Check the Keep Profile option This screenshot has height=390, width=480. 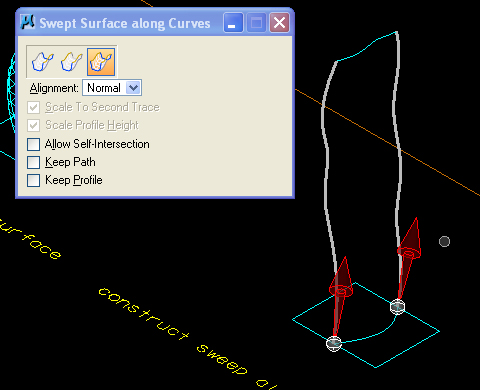pyautogui.click(x=34, y=180)
